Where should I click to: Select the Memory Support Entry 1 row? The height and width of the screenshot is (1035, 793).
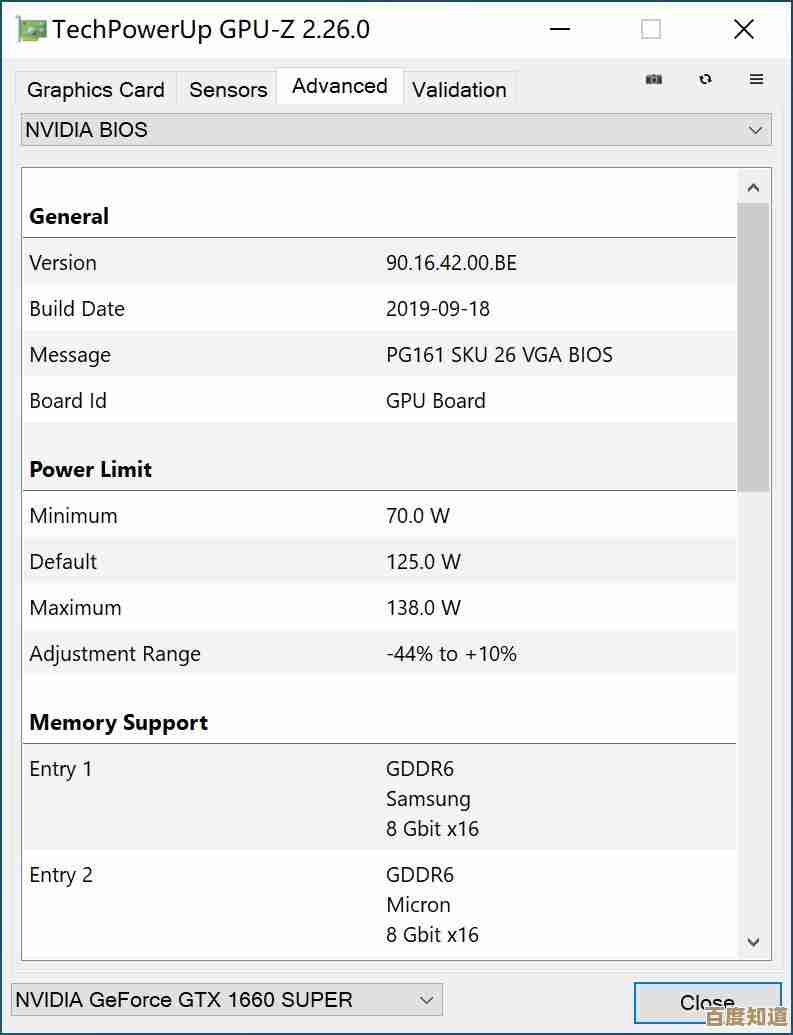(x=378, y=798)
